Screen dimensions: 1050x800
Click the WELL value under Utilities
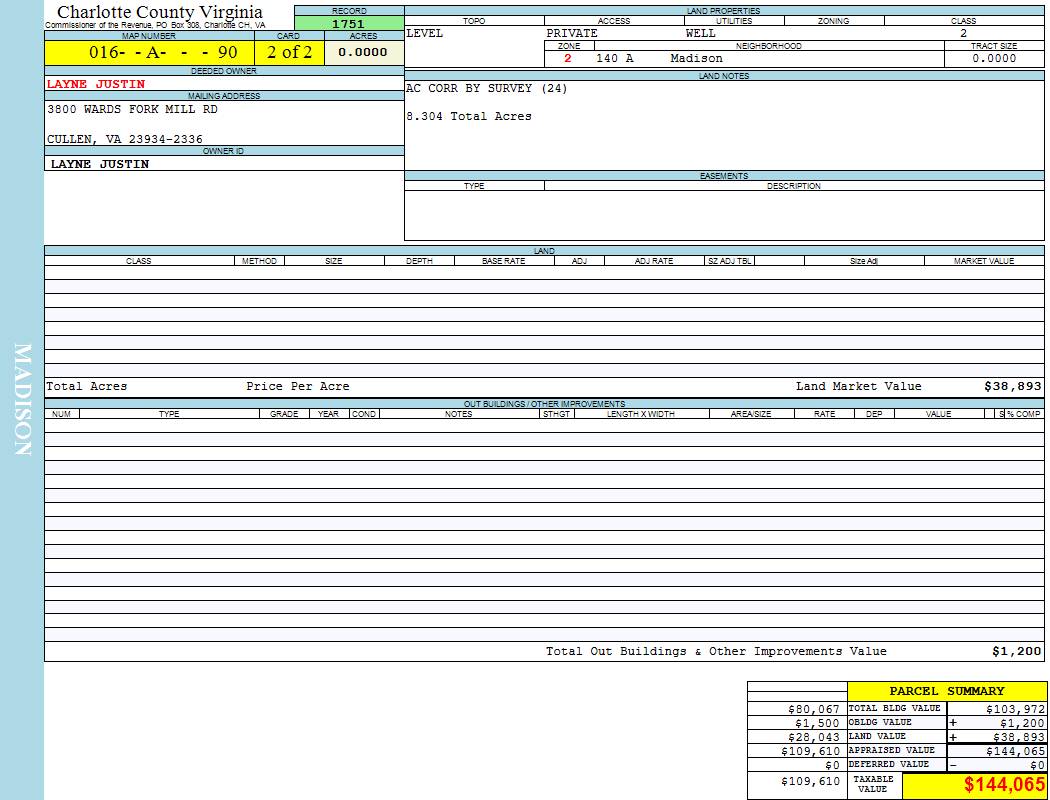700,33
